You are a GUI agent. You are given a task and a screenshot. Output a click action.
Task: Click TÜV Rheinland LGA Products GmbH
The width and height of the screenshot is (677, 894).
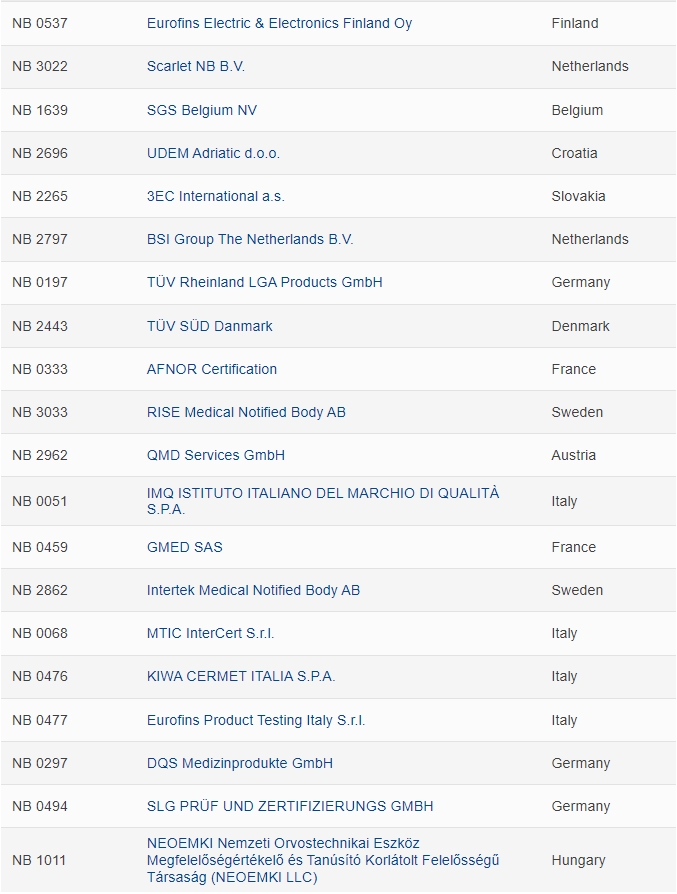pos(264,282)
